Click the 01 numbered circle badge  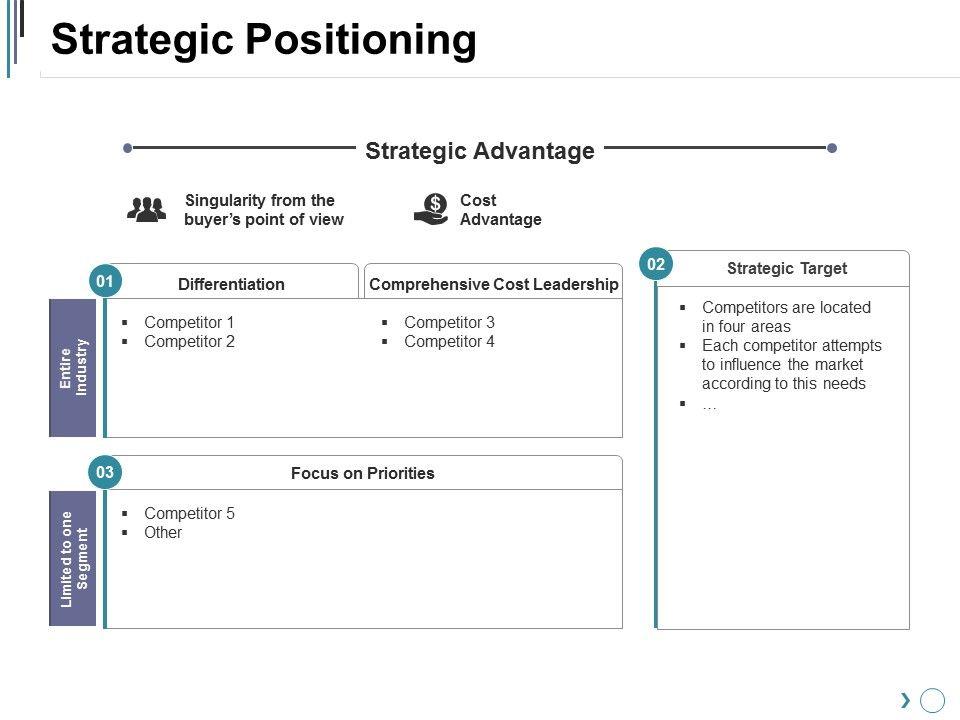105,282
